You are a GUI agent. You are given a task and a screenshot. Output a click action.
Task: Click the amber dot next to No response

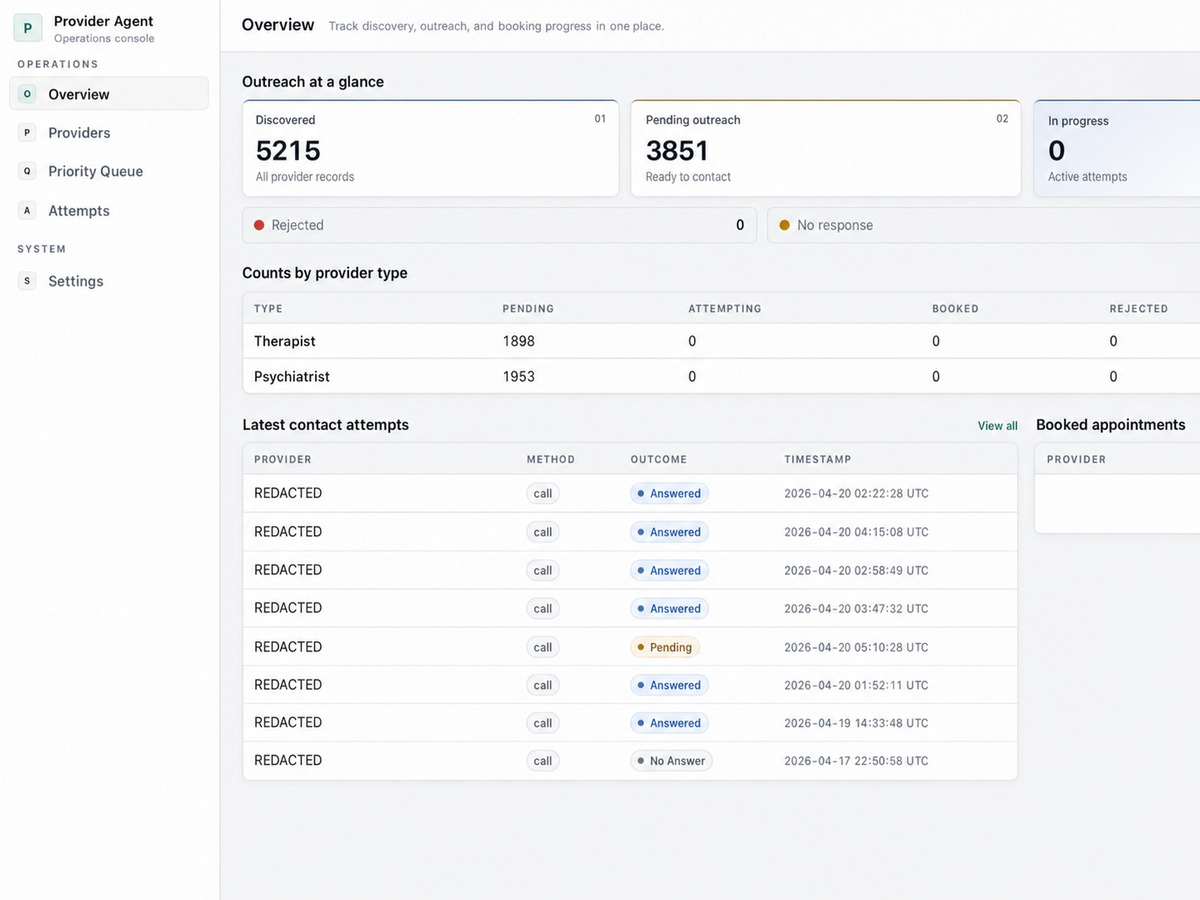pyautogui.click(x=784, y=225)
